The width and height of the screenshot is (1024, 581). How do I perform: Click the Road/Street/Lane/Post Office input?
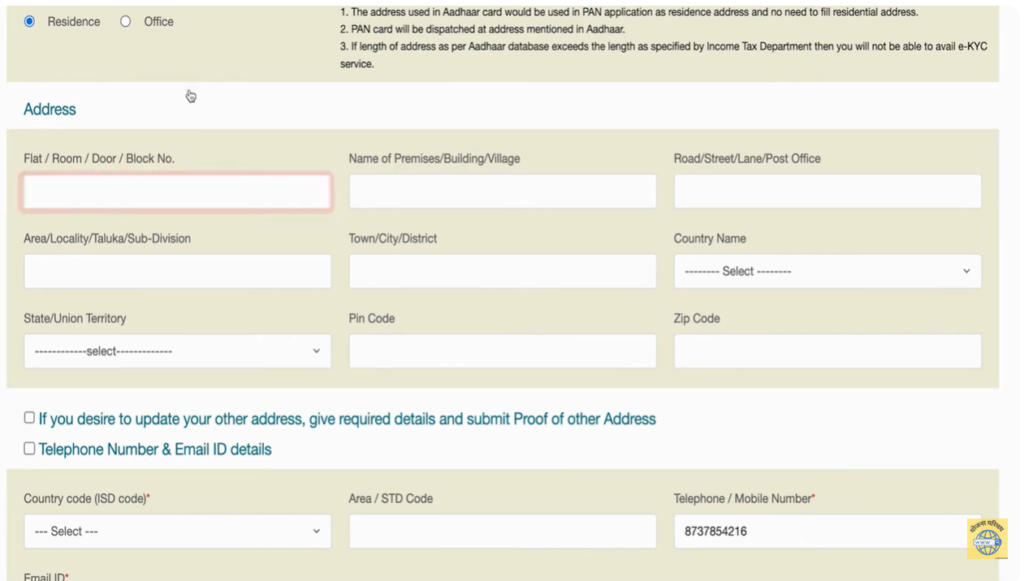pyautogui.click(x=827, y=191)
